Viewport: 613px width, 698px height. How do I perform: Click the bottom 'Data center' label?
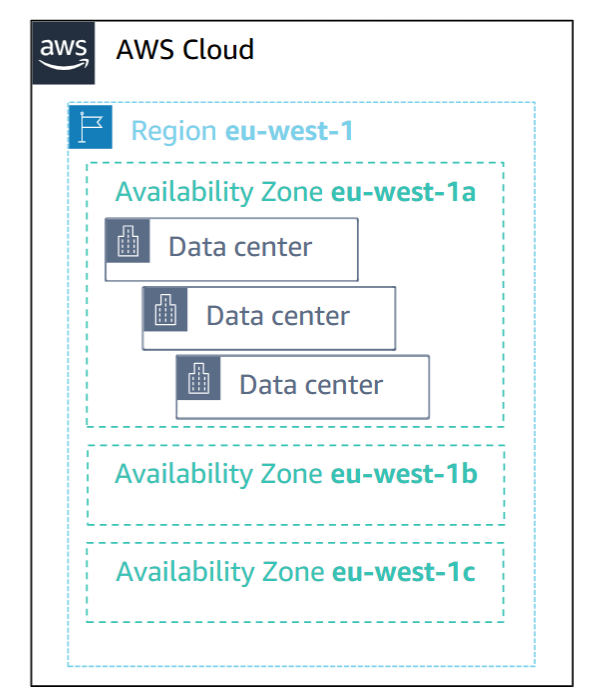point(311,385)
